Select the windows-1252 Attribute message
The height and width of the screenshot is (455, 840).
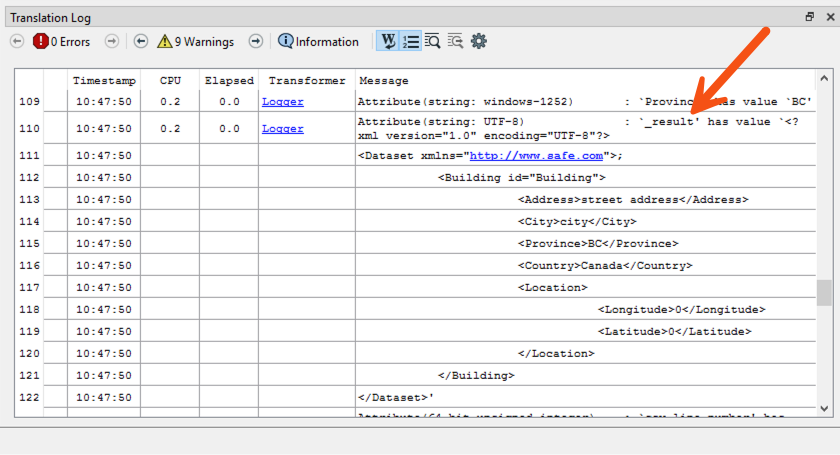pos(584,102)
